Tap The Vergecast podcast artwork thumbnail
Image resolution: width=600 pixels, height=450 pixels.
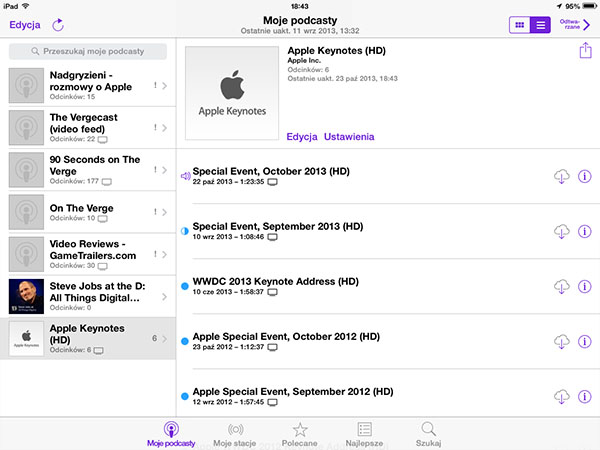(26, 127)
